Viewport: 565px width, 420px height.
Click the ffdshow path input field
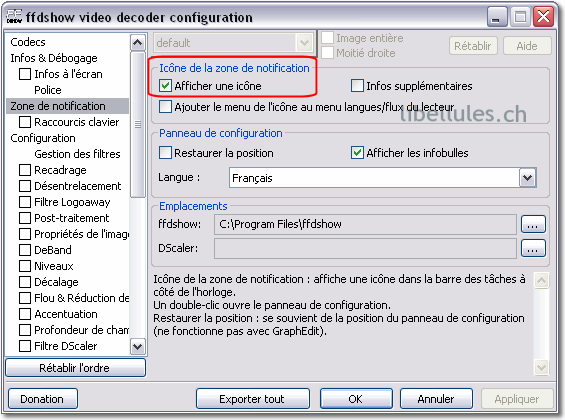coord(365,224)
